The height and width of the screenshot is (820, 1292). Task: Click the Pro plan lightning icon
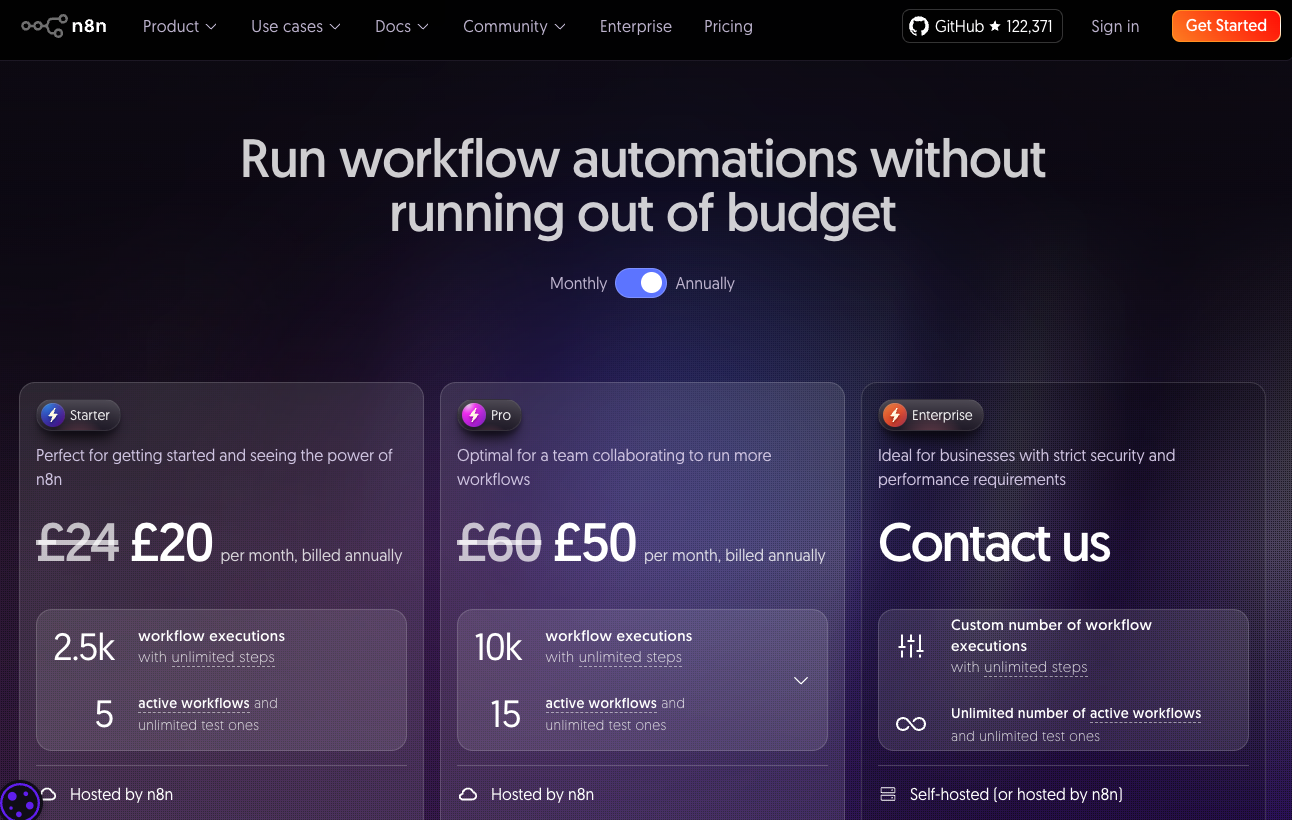474,415
